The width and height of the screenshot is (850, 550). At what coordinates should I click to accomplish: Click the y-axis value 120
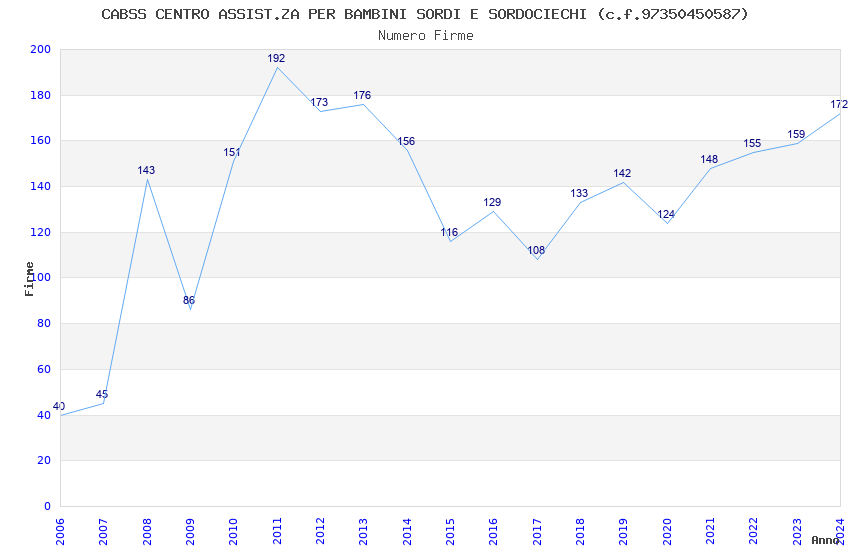click(41, 232)
